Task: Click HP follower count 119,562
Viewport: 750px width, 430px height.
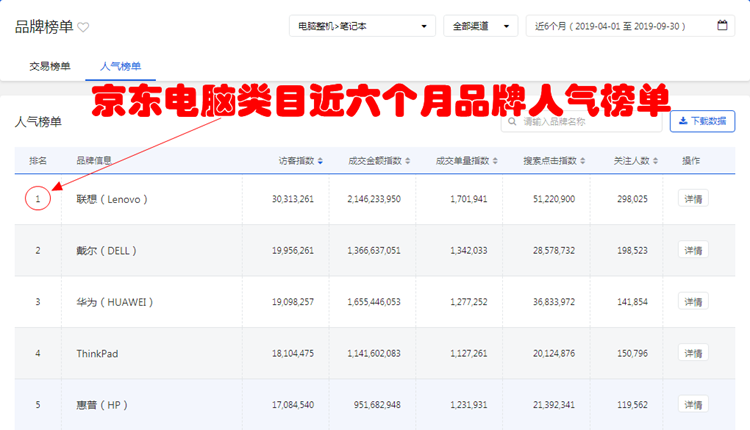Action: point(632,405)
